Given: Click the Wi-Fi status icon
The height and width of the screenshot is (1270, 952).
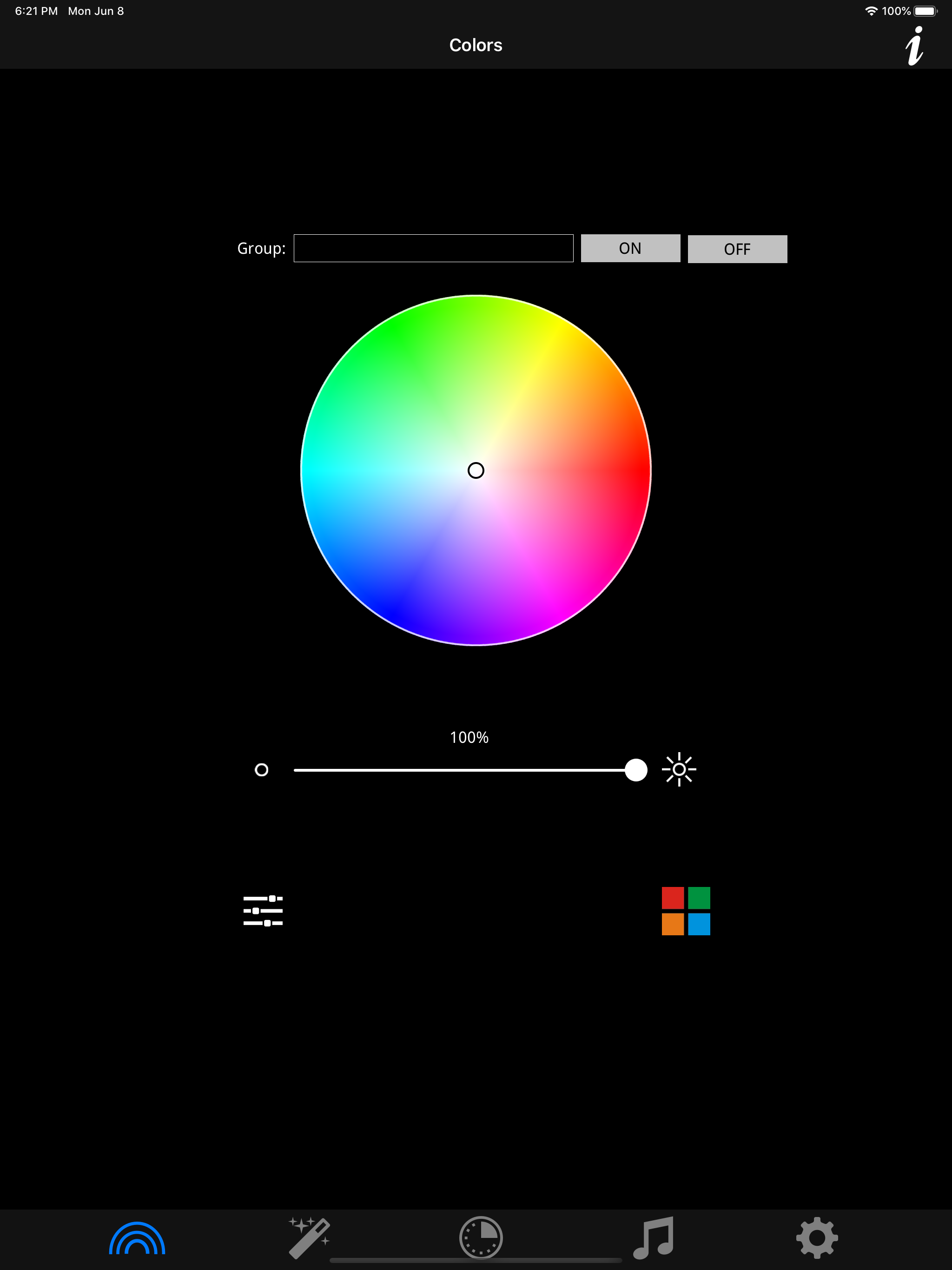Looking at the screenshot, I should 871,11.
